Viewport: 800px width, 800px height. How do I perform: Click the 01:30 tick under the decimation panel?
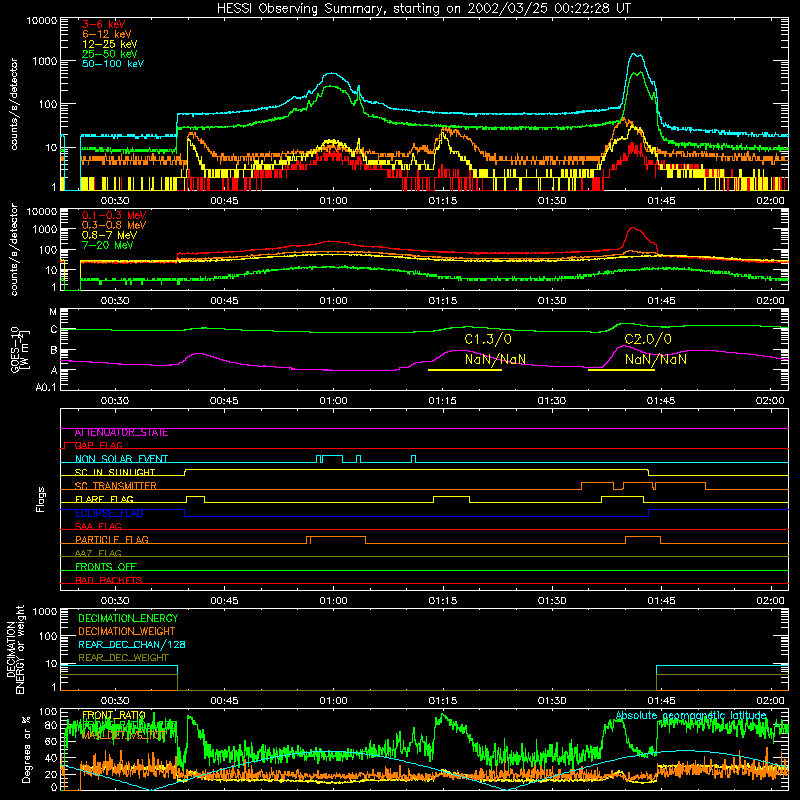552,701
